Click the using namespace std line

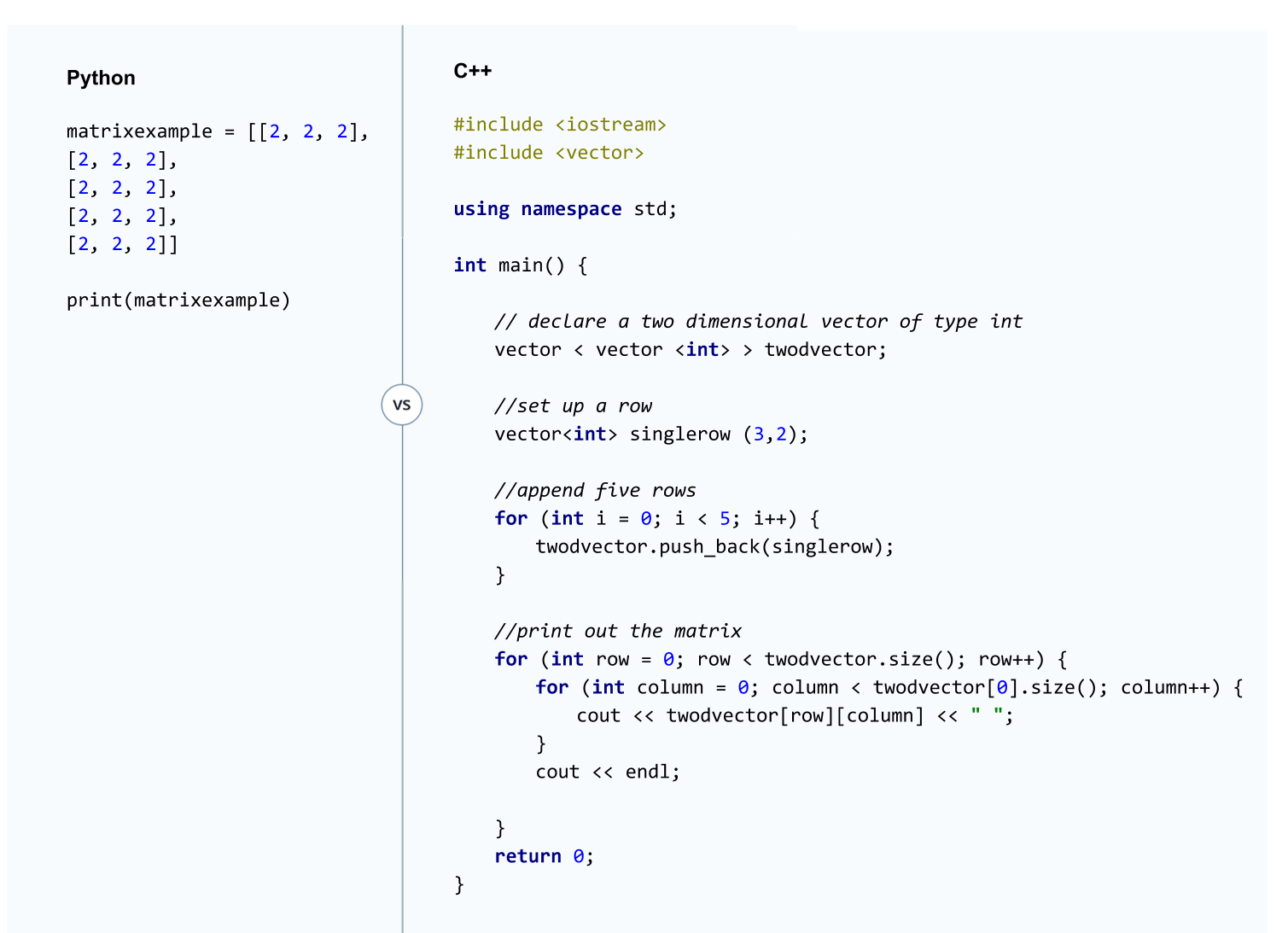coord(564,209)
